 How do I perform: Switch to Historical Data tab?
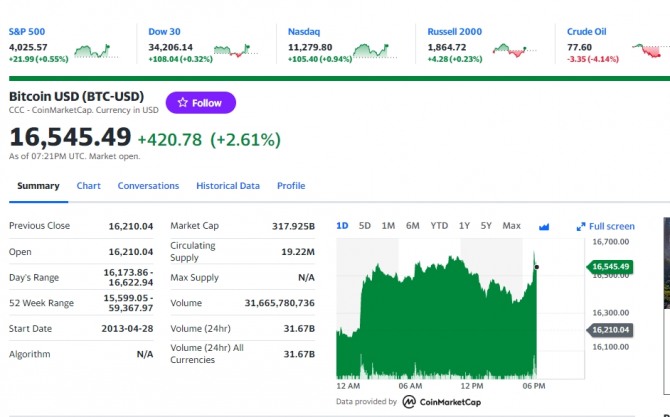[228, 186]
